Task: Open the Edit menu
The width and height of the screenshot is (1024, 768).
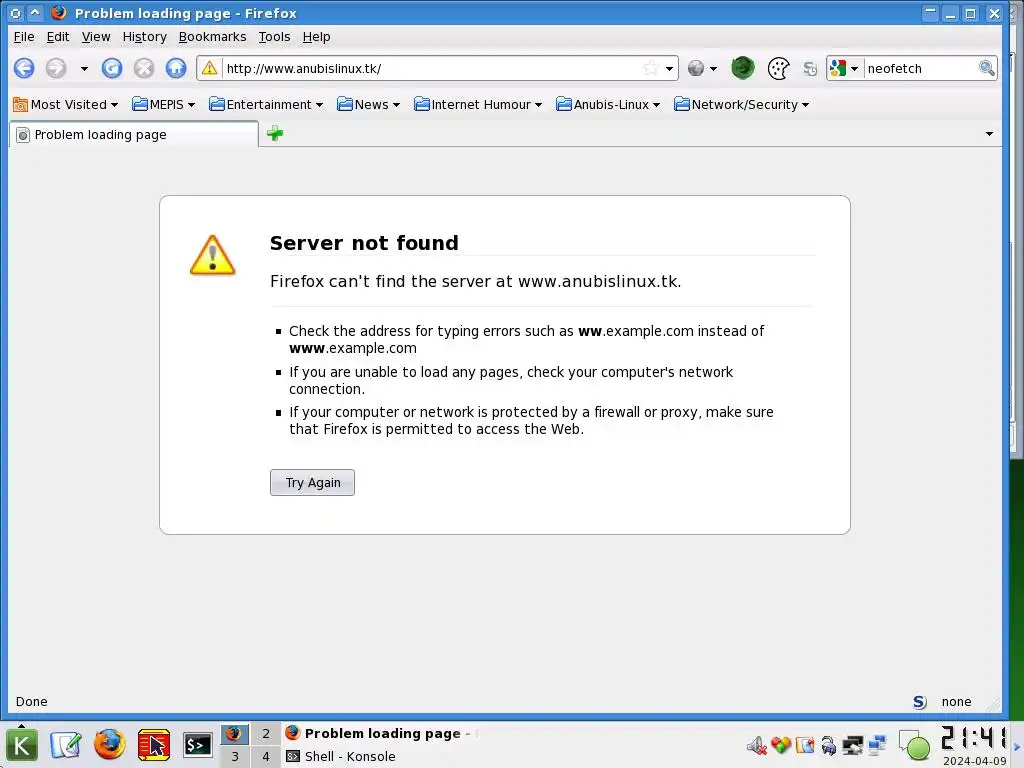Action: pos(57,37)
